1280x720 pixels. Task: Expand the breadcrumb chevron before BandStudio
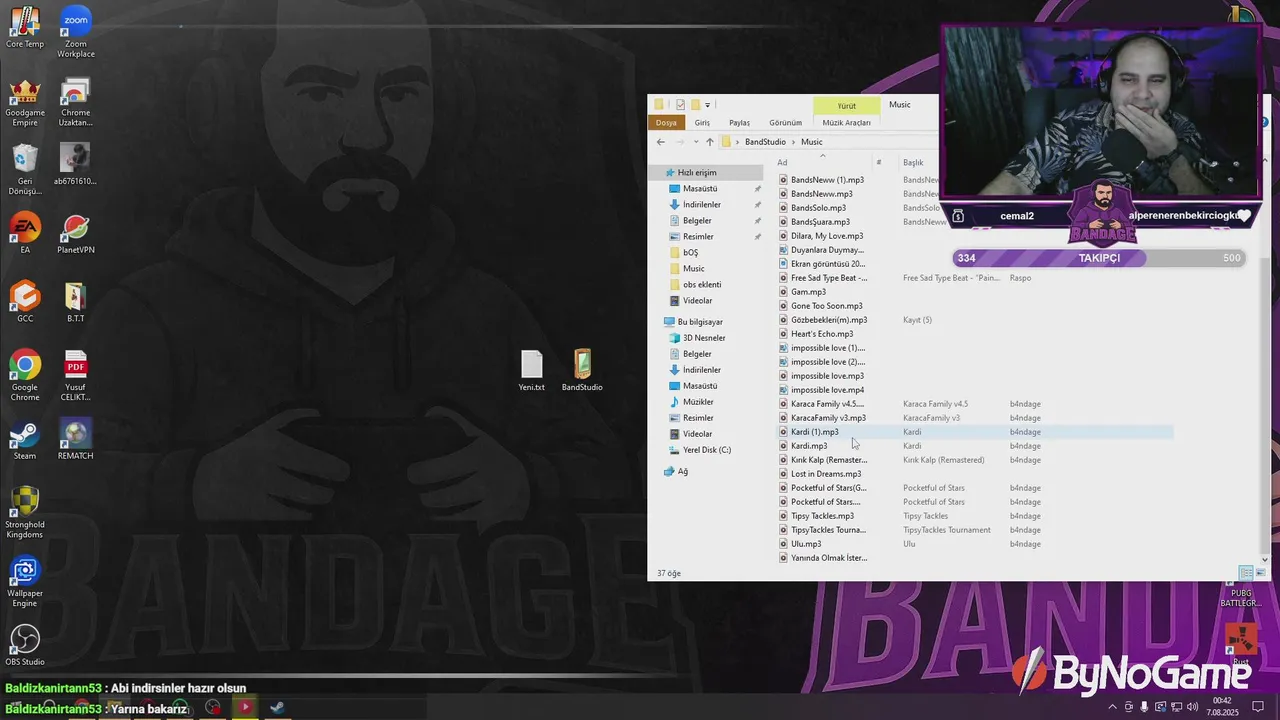pos(737,142)
